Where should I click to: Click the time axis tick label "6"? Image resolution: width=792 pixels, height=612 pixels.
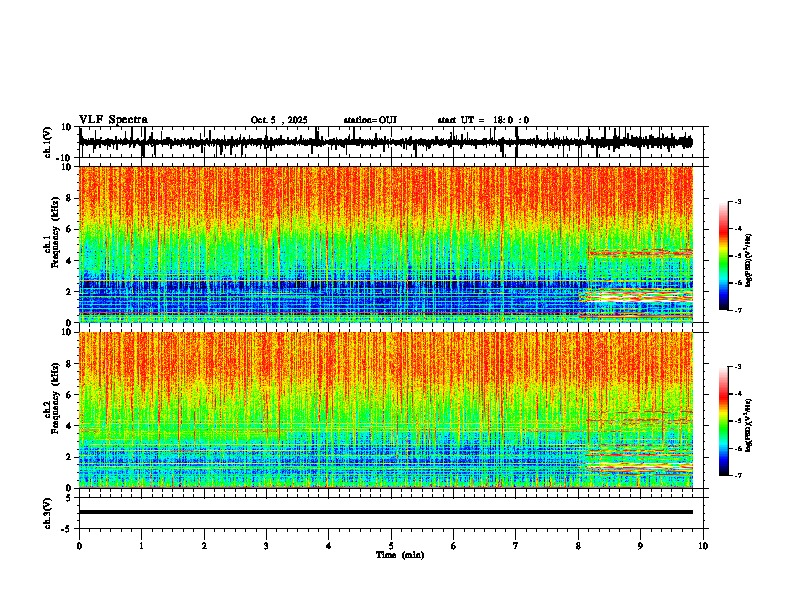pos(453,546)
